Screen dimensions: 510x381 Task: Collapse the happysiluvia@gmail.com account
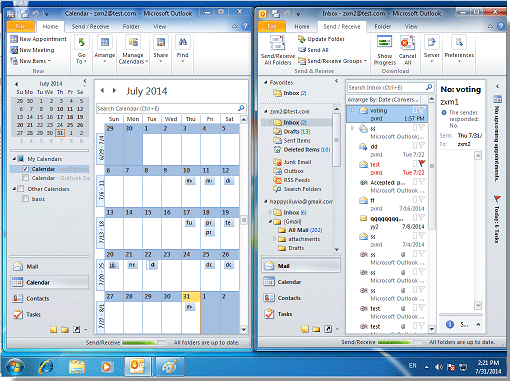click(x=266, y=201)
